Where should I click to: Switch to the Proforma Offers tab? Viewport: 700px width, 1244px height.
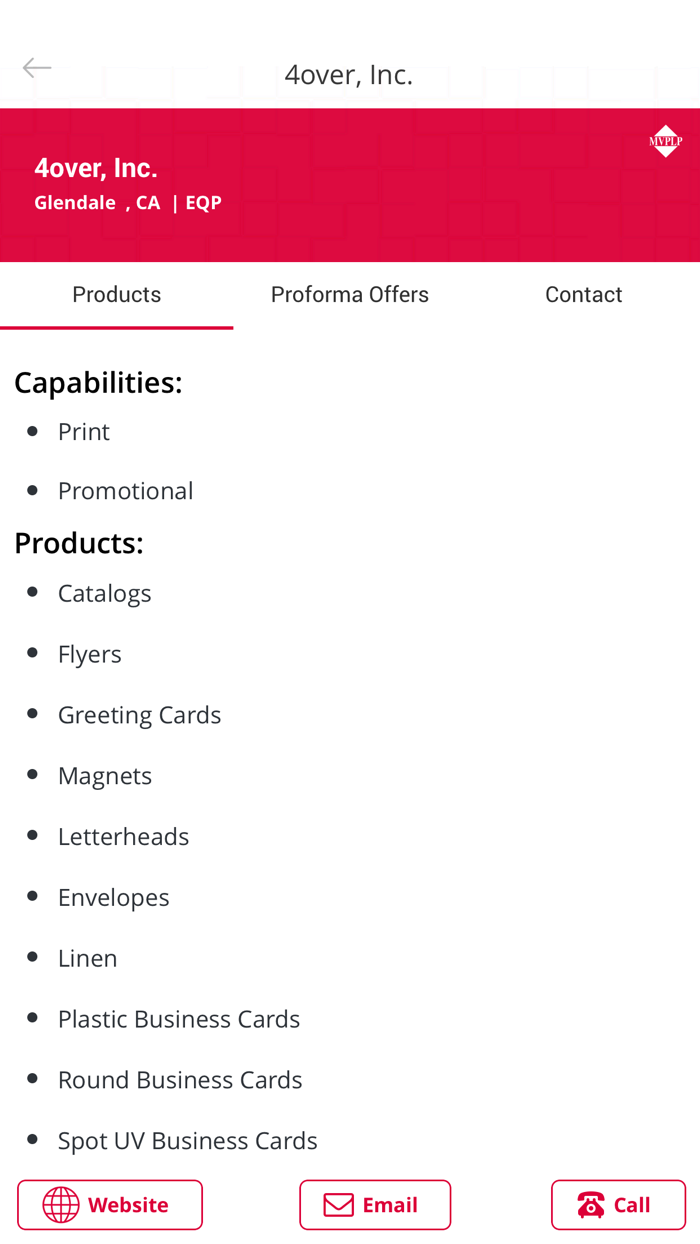[x=350, y=293]
